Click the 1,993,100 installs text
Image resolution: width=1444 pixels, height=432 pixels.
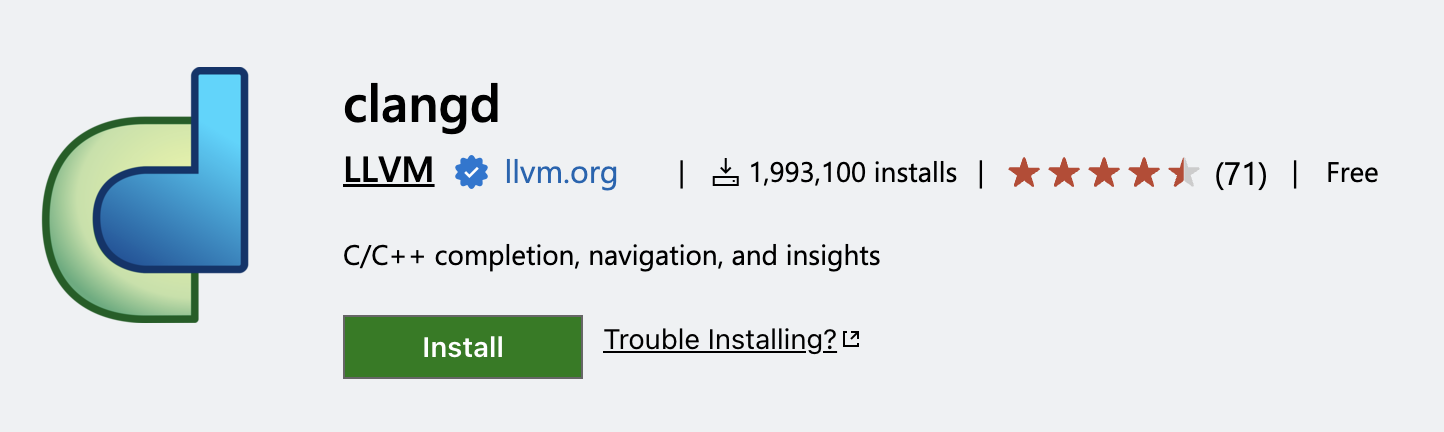852,173
